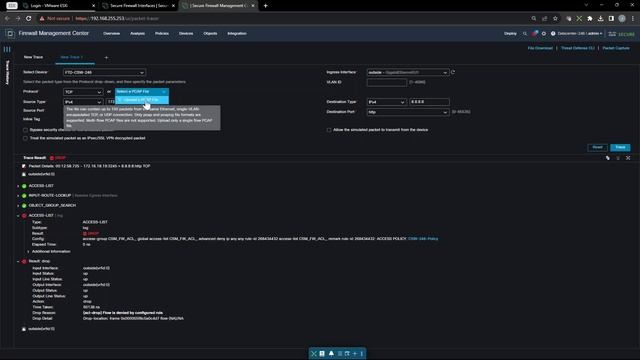Click the destination IP address field 8.8.8.8
This screenshot has height=360, width=640.
pyautogui.click(x=429, y=102)
